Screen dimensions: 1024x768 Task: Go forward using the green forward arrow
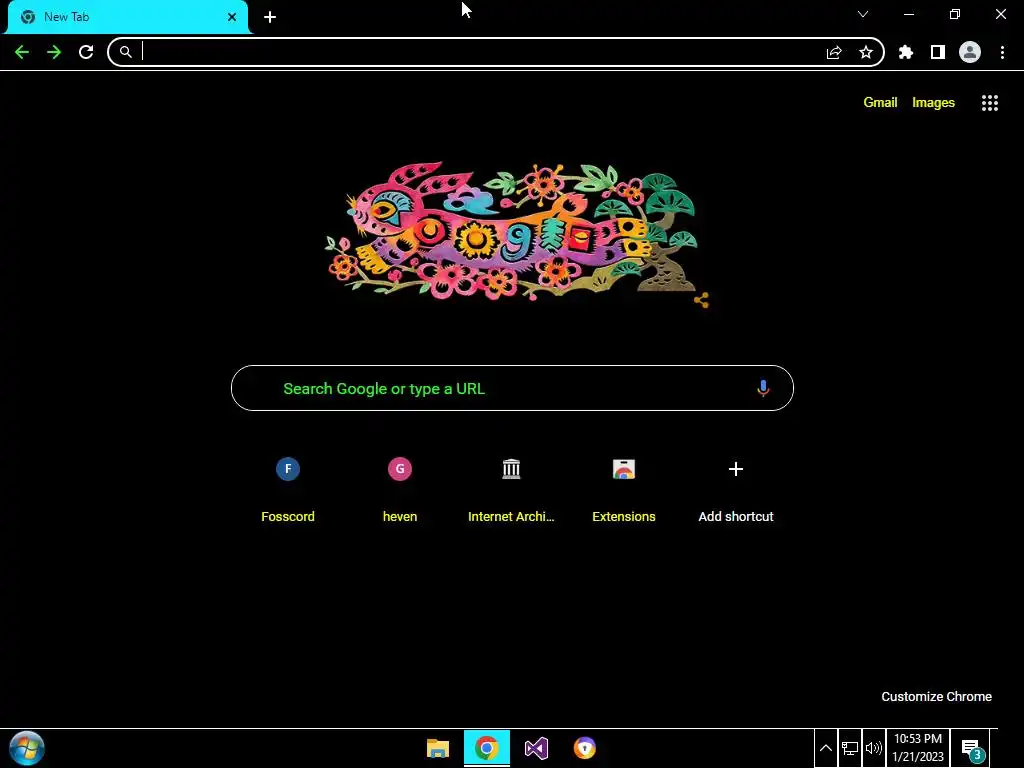54,52
